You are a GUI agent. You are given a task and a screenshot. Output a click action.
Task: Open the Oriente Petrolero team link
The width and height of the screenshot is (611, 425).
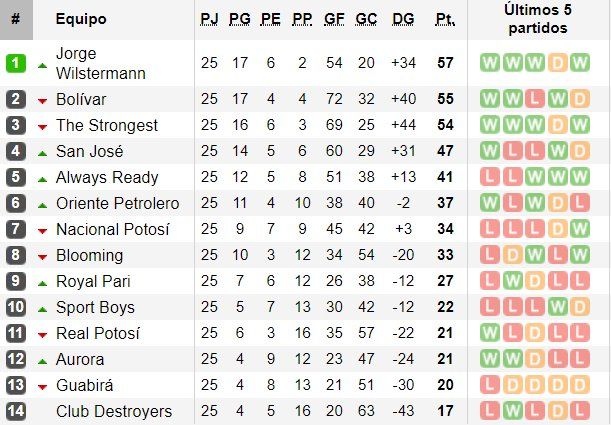pyautogui.click(x=117, y=203)
